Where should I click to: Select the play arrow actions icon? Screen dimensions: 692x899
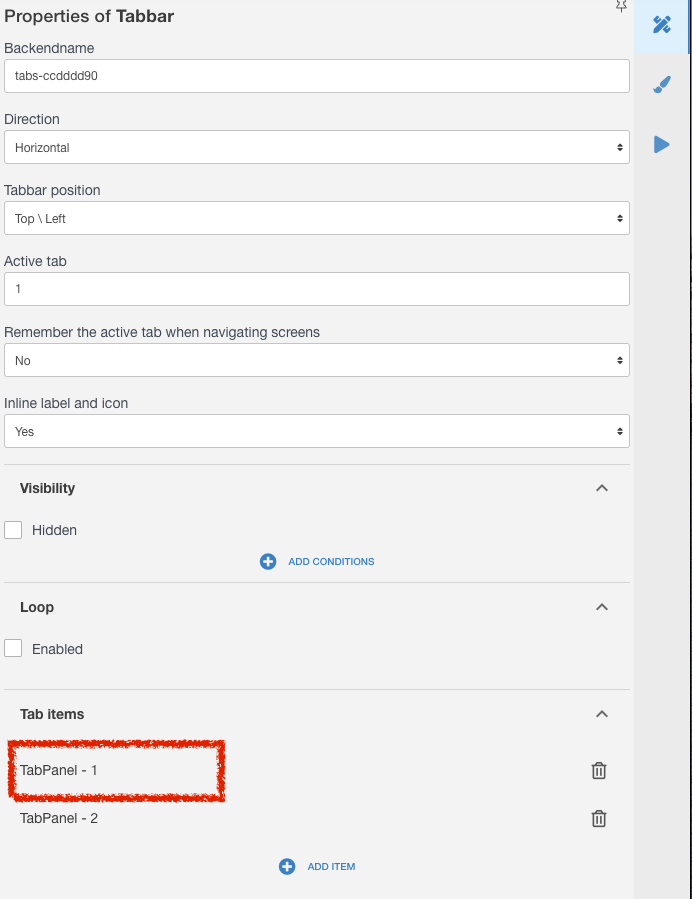point(662,144)
